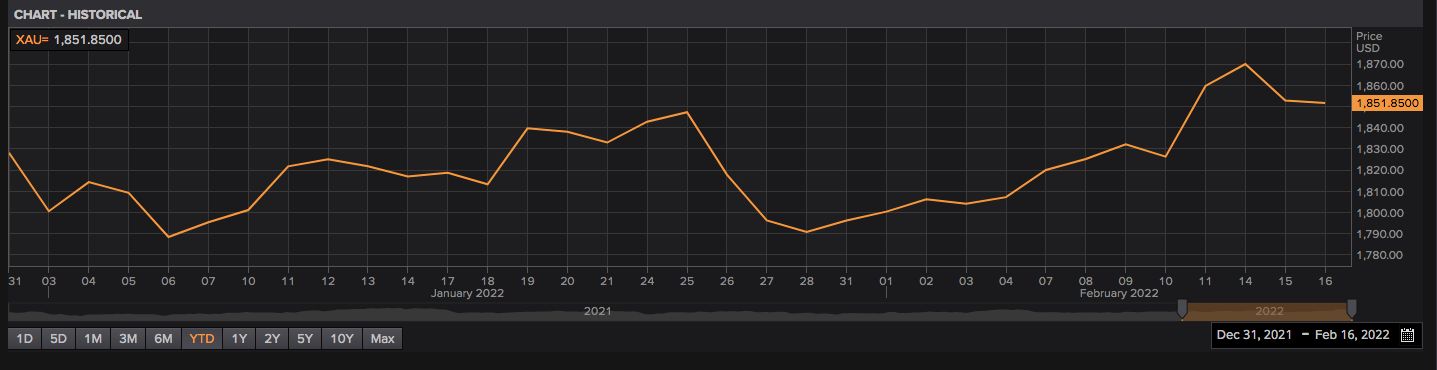
Task: Click the 1,790.00 price axis label
Action: pos(1381,234)
